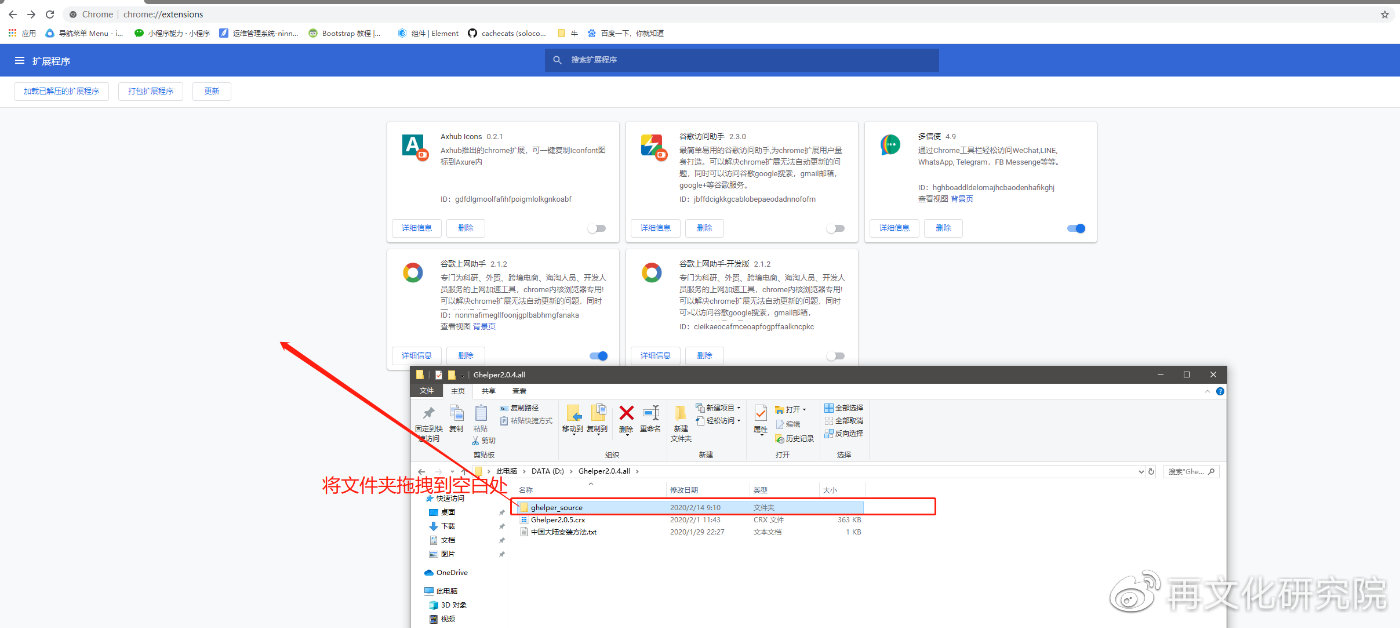This screenshot has width=1400, height=628.
Task: Open 背景页 link of 多信使 extension
Action: (x=962, y=198)
